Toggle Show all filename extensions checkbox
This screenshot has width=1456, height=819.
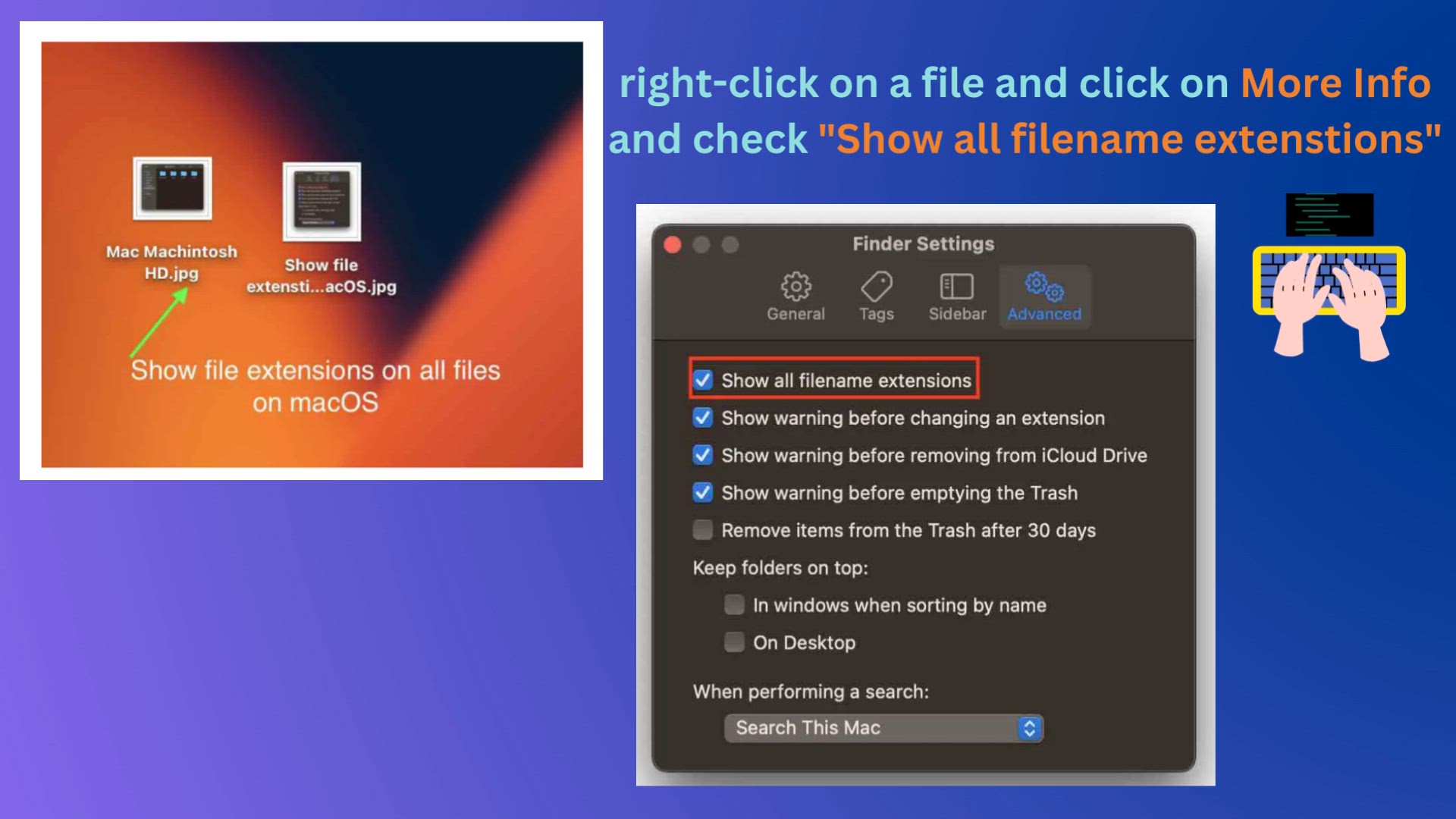point(703,380)
